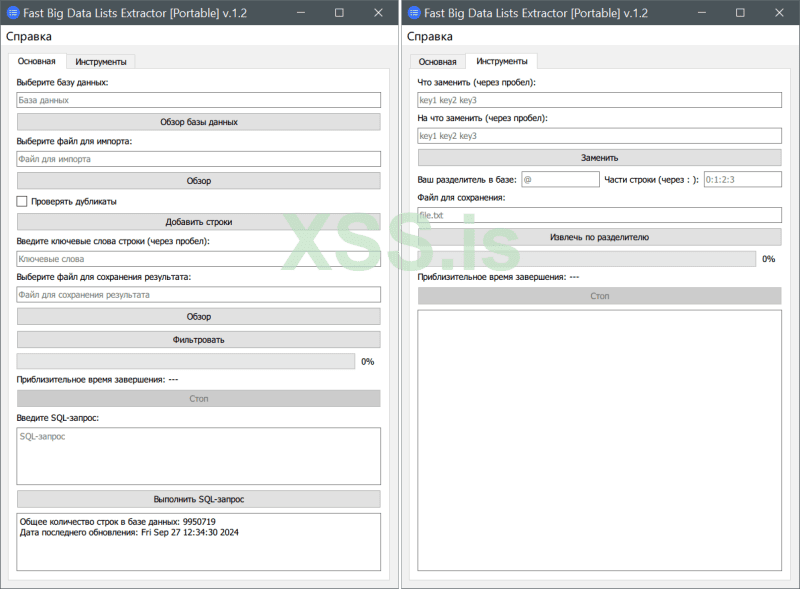Click Файл для сохранения label
Viewport: 800px width, 589px height.
[461, 198]
